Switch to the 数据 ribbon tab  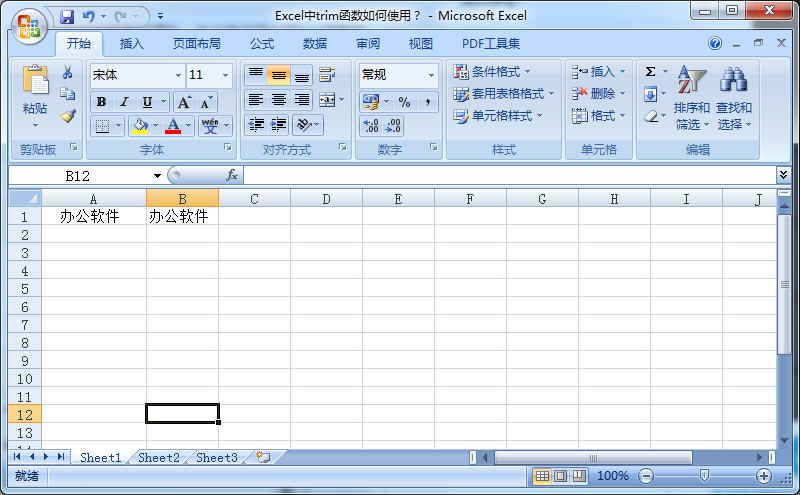[x=315, y=44]
